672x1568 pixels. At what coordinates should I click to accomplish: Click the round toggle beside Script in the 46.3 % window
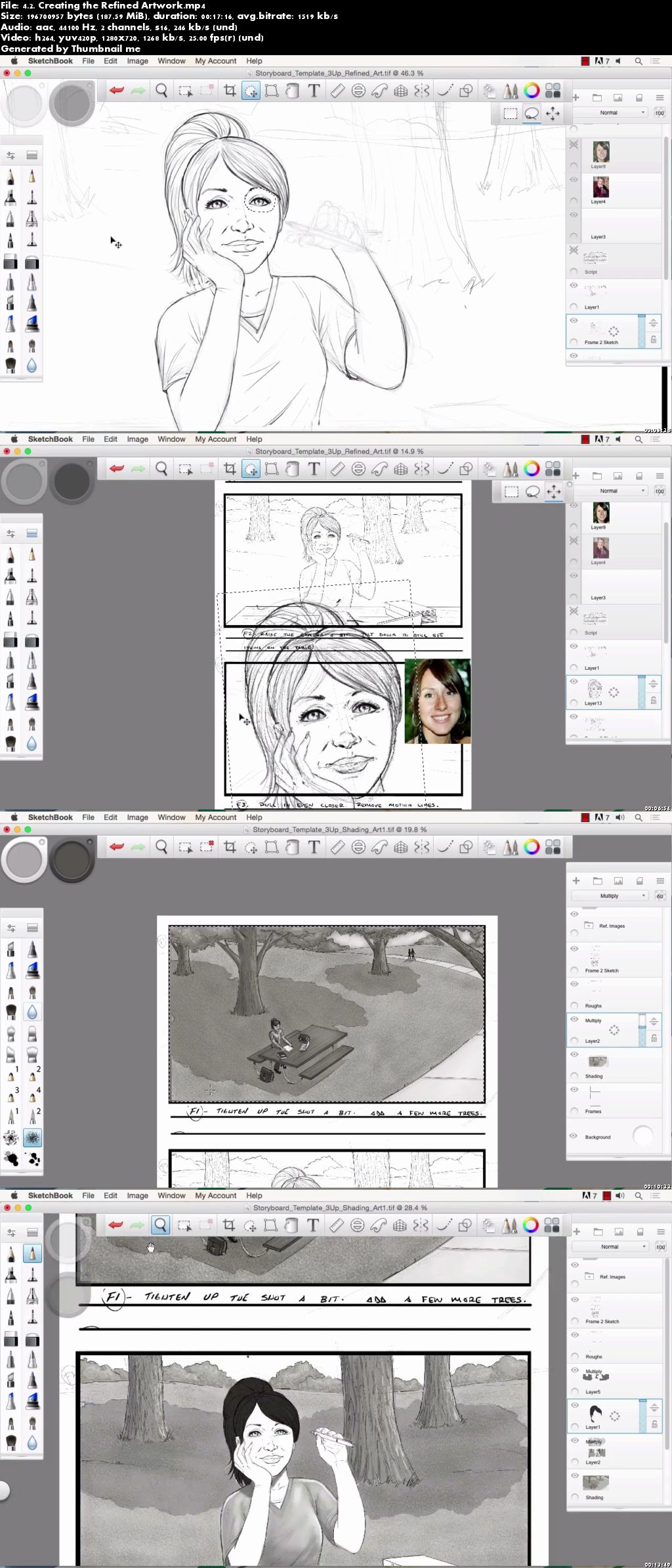[574, 272]
